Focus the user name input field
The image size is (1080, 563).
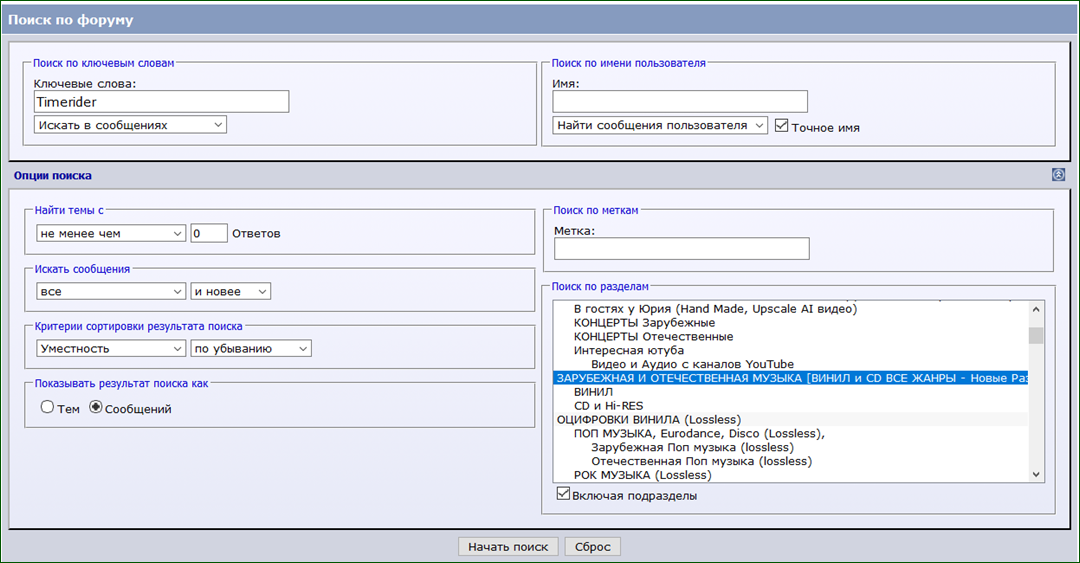(x=680, y=101)
